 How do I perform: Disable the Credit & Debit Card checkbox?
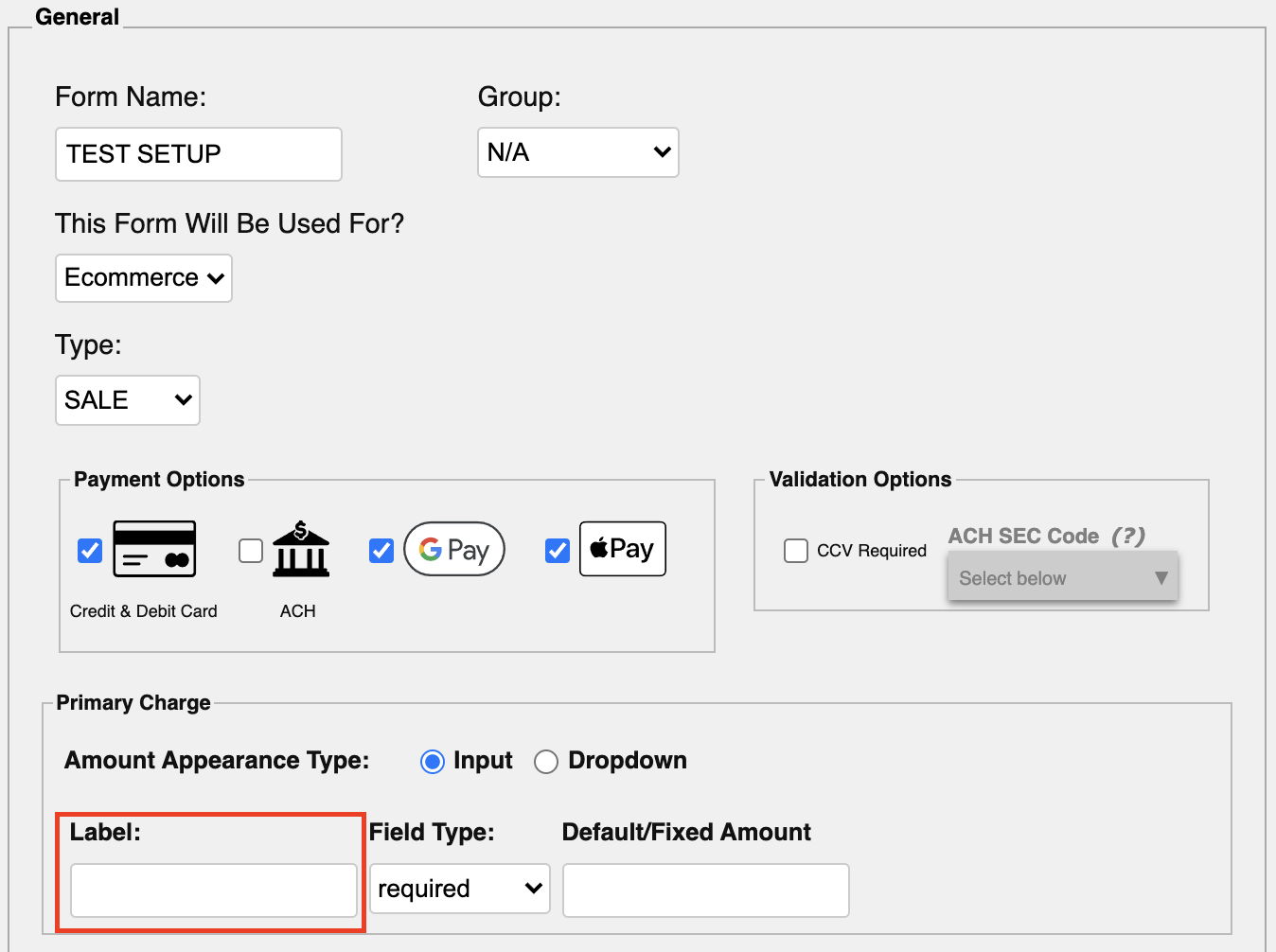click(89, 550)
